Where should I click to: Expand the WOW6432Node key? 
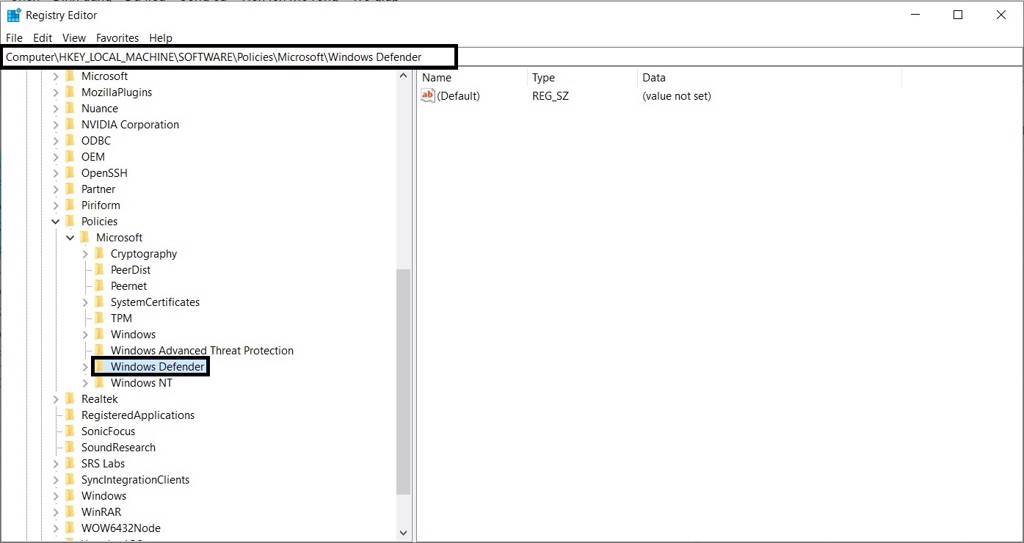click(56, 528)
